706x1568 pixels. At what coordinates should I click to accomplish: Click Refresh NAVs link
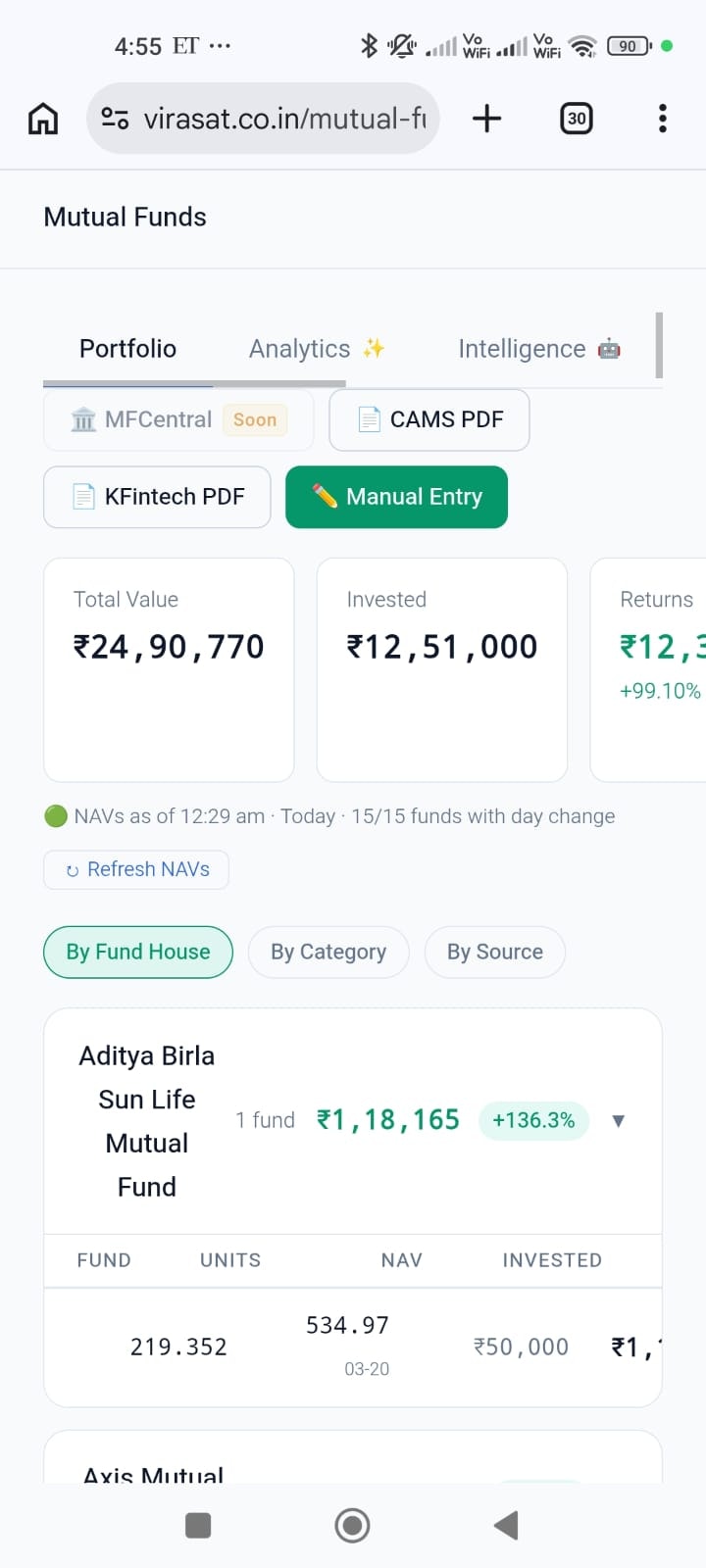pos(136,869)
